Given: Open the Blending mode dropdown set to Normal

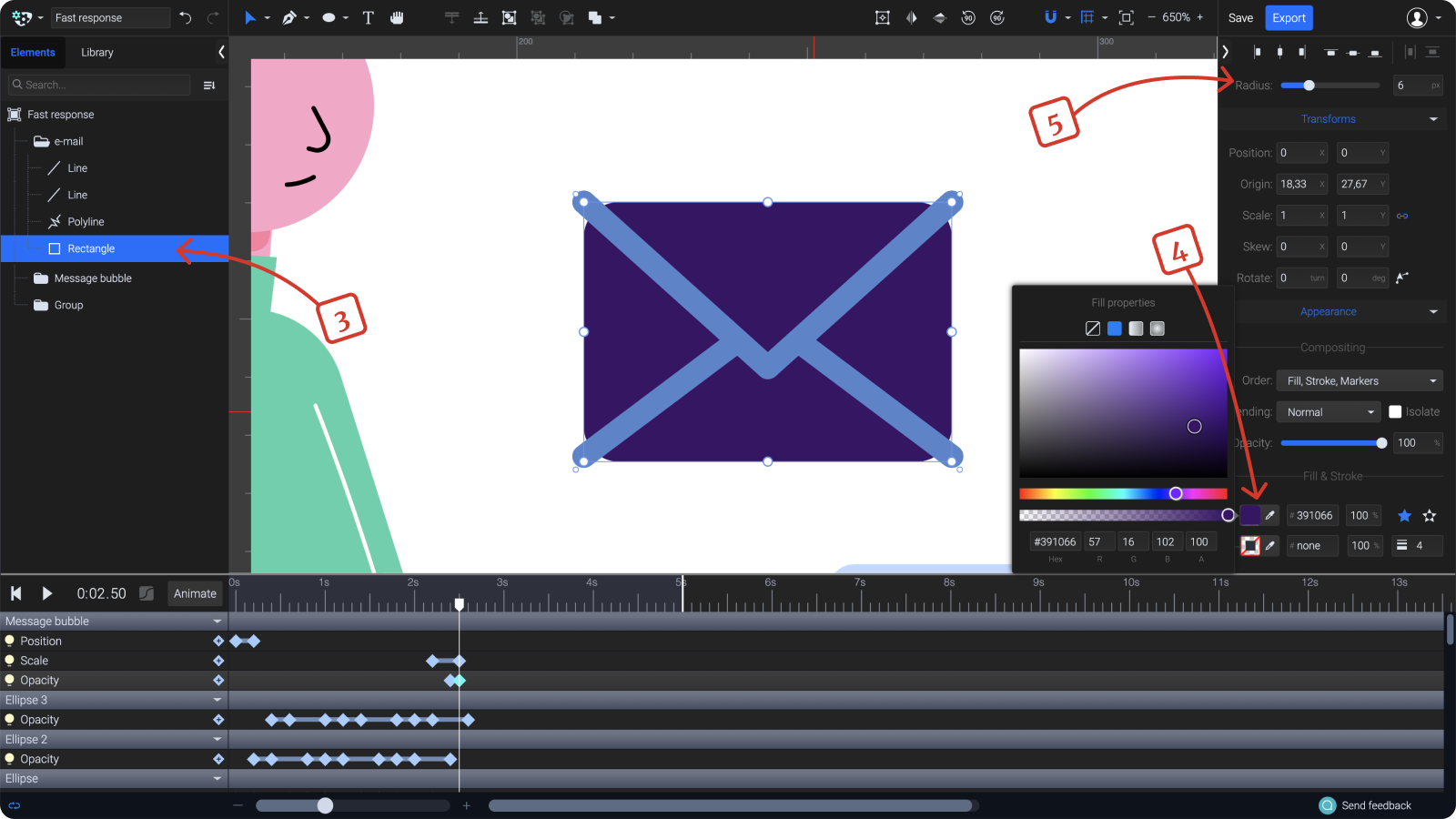Looking at the screenshot, I should coord(1328,411).
